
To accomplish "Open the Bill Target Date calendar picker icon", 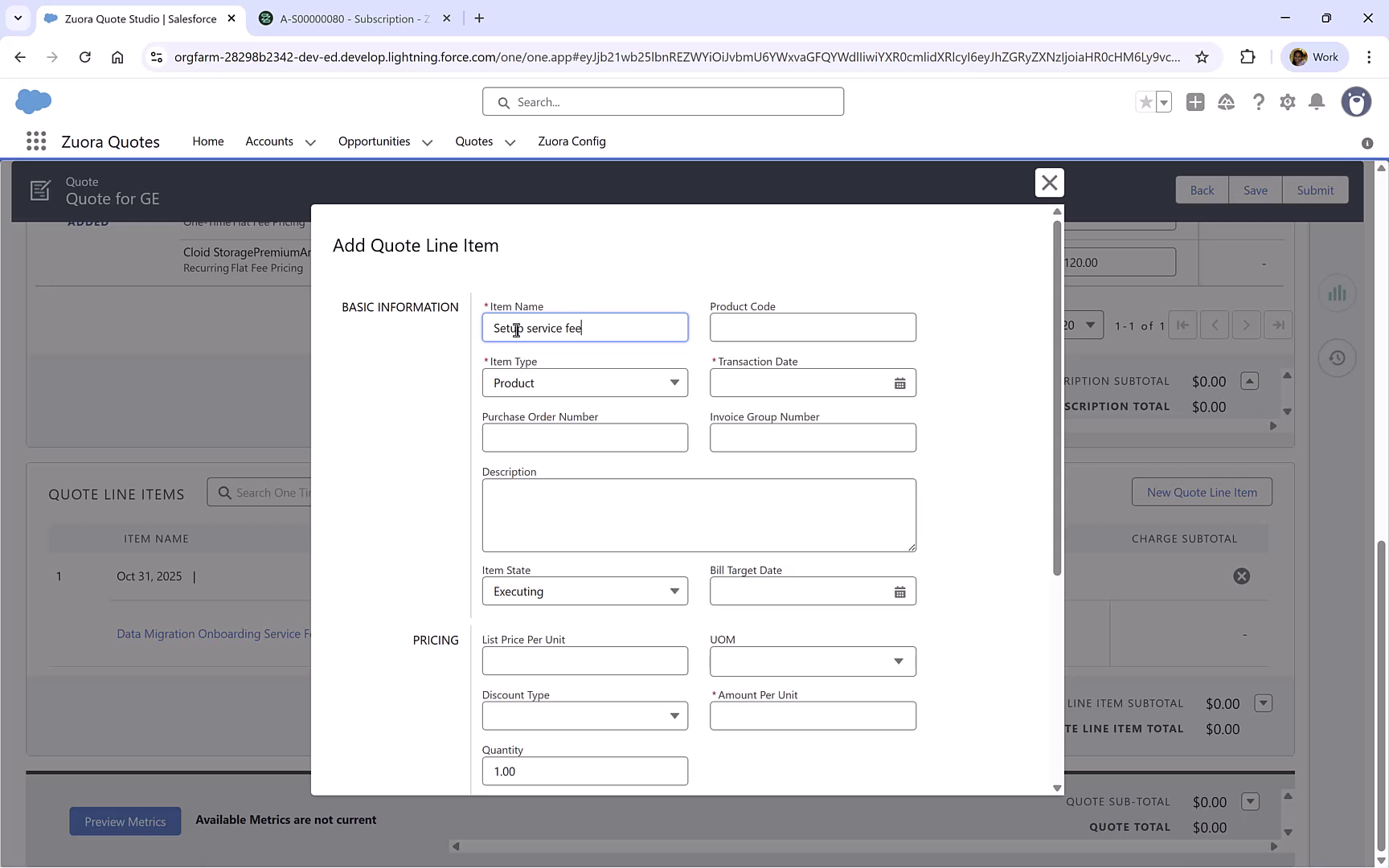I will point(899,591).
